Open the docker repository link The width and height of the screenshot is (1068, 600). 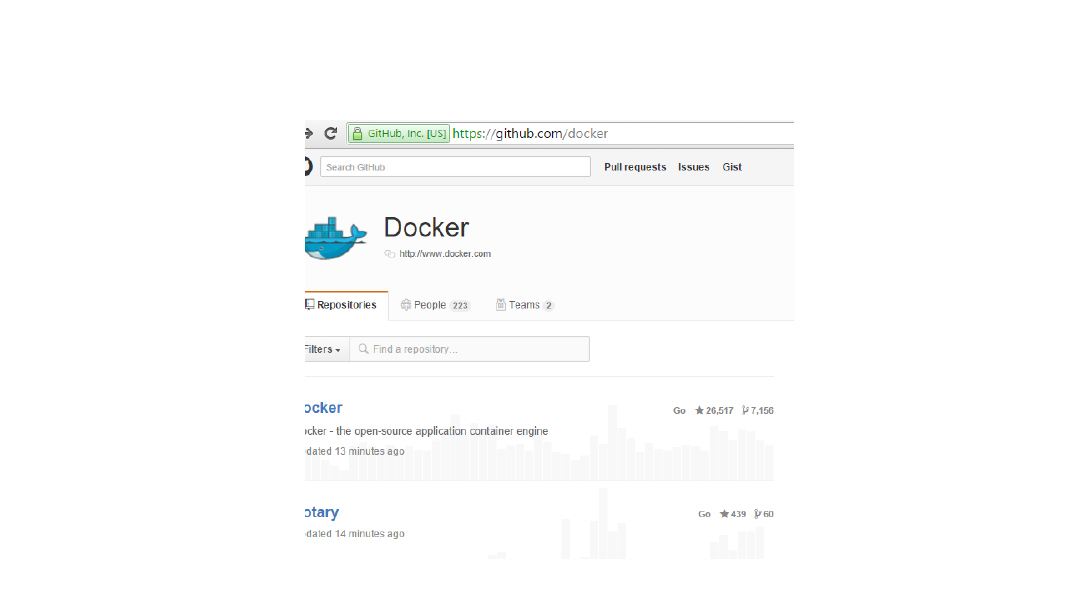click(x=324, y=408)
